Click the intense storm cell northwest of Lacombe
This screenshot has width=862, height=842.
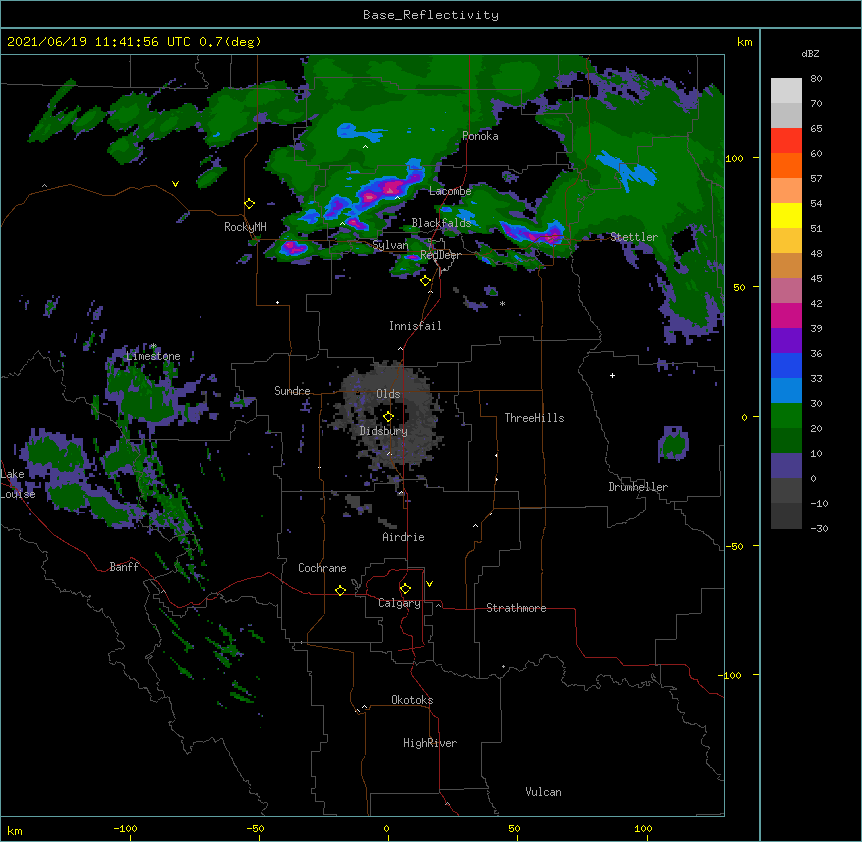388,190
